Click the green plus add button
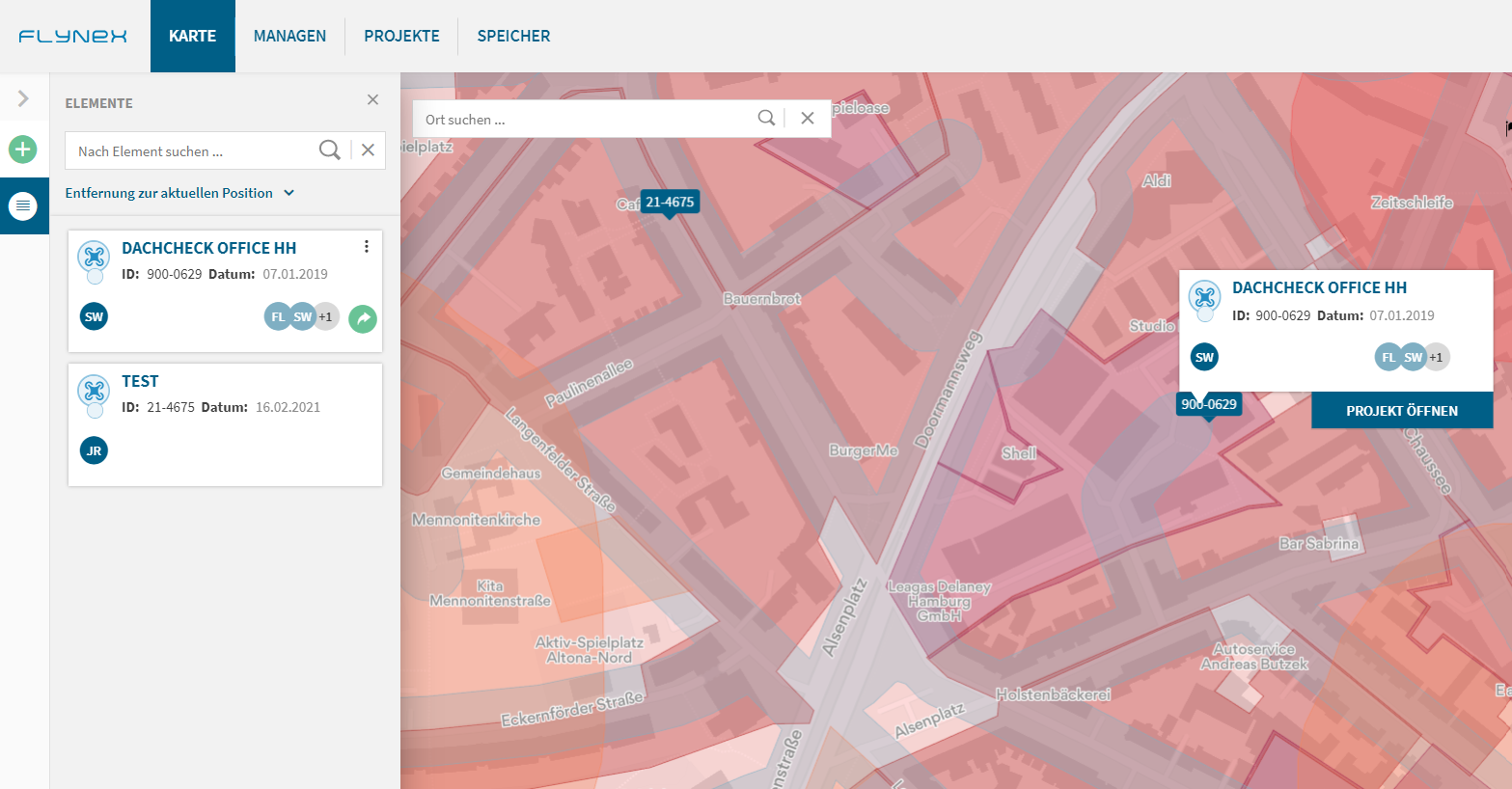 tap(23, 150)
